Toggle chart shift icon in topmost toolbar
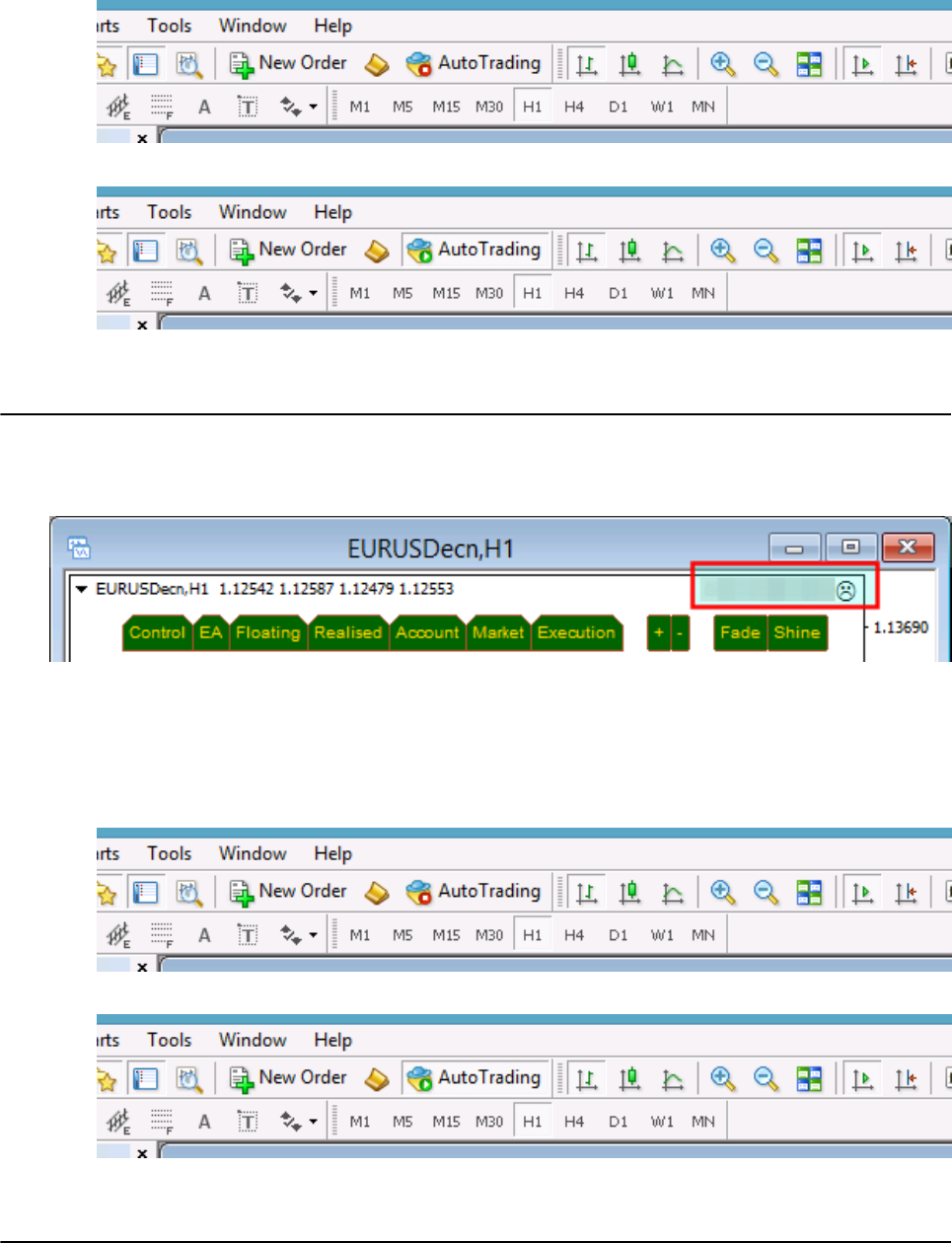This screenshot has width=952, height=1243. click(x=906, y=65)
